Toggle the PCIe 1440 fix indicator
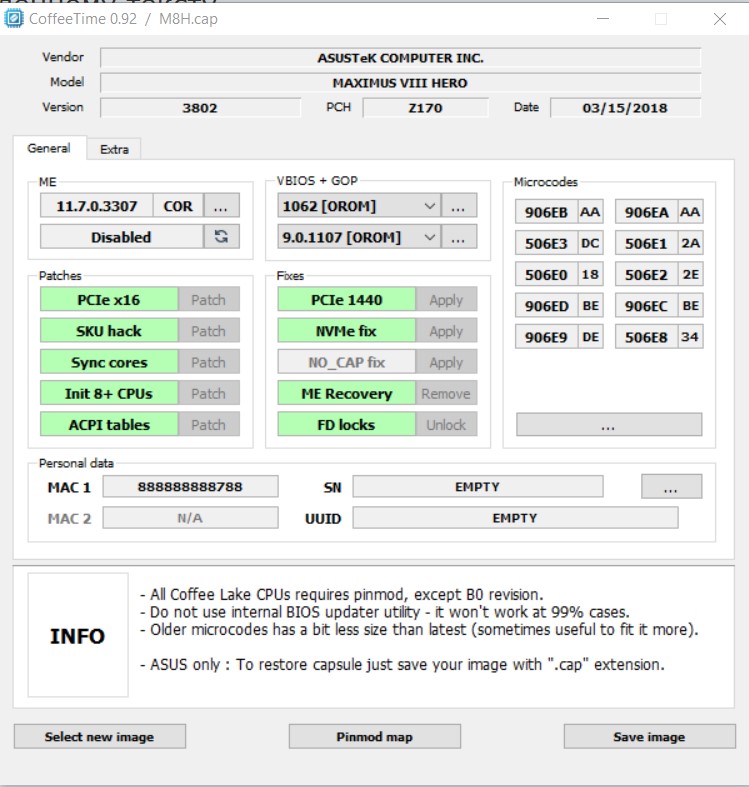The height and width of the screenshot is (787, 749). 346,300
